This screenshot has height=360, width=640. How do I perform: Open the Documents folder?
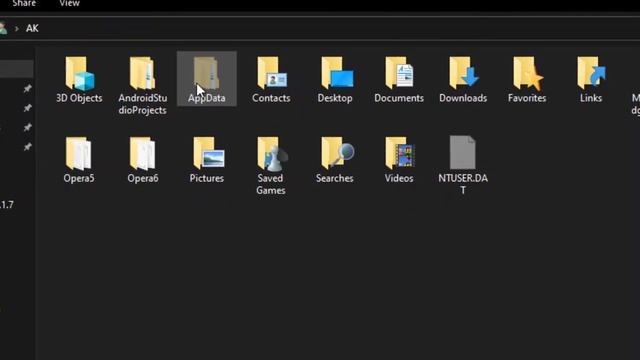399,80
